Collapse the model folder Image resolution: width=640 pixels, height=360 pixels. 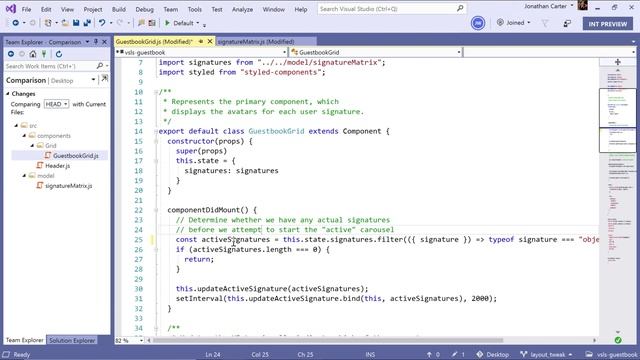24,176
